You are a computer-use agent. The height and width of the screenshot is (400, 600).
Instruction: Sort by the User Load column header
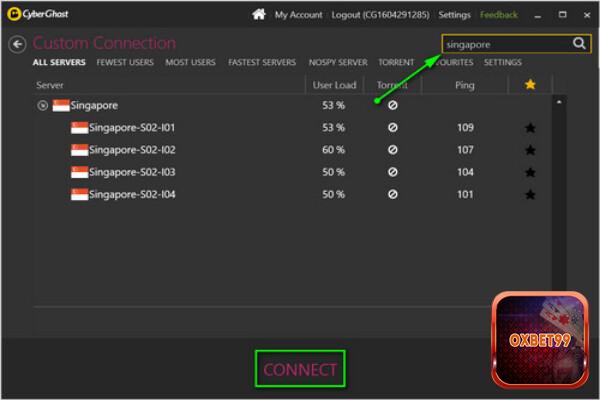click(334, 85)
